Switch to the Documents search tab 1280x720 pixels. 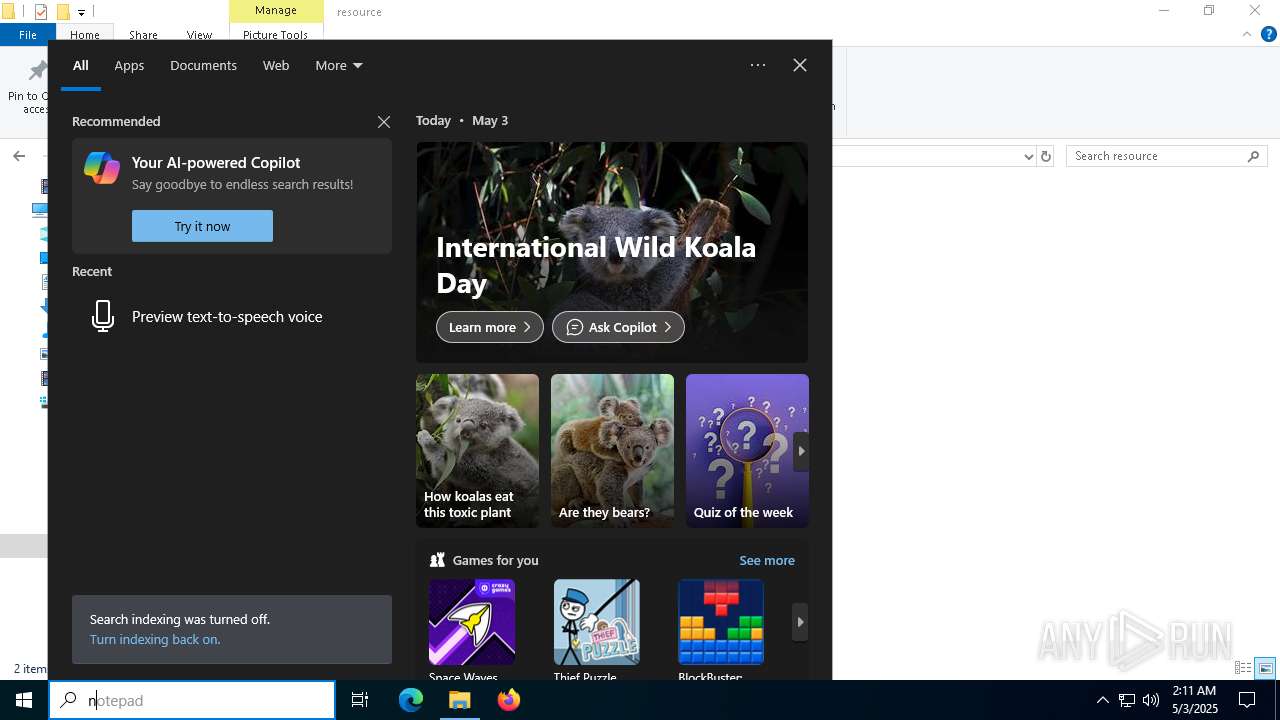click(x=203, y=65)
